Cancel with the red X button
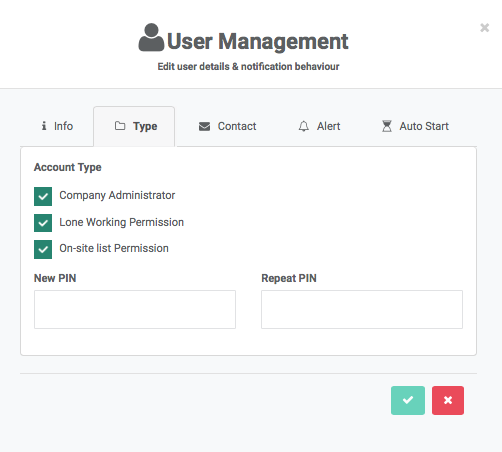This screenshot has height=452, width=502. tap(448, 400)
